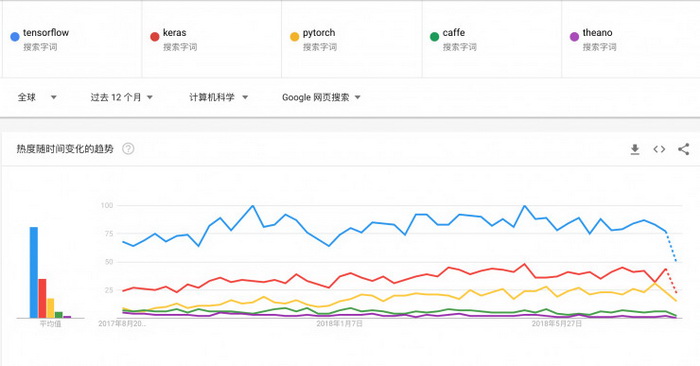The image size is (700, 366).
Task: Select the tensorflow search term box
Action: pos(72,39)
